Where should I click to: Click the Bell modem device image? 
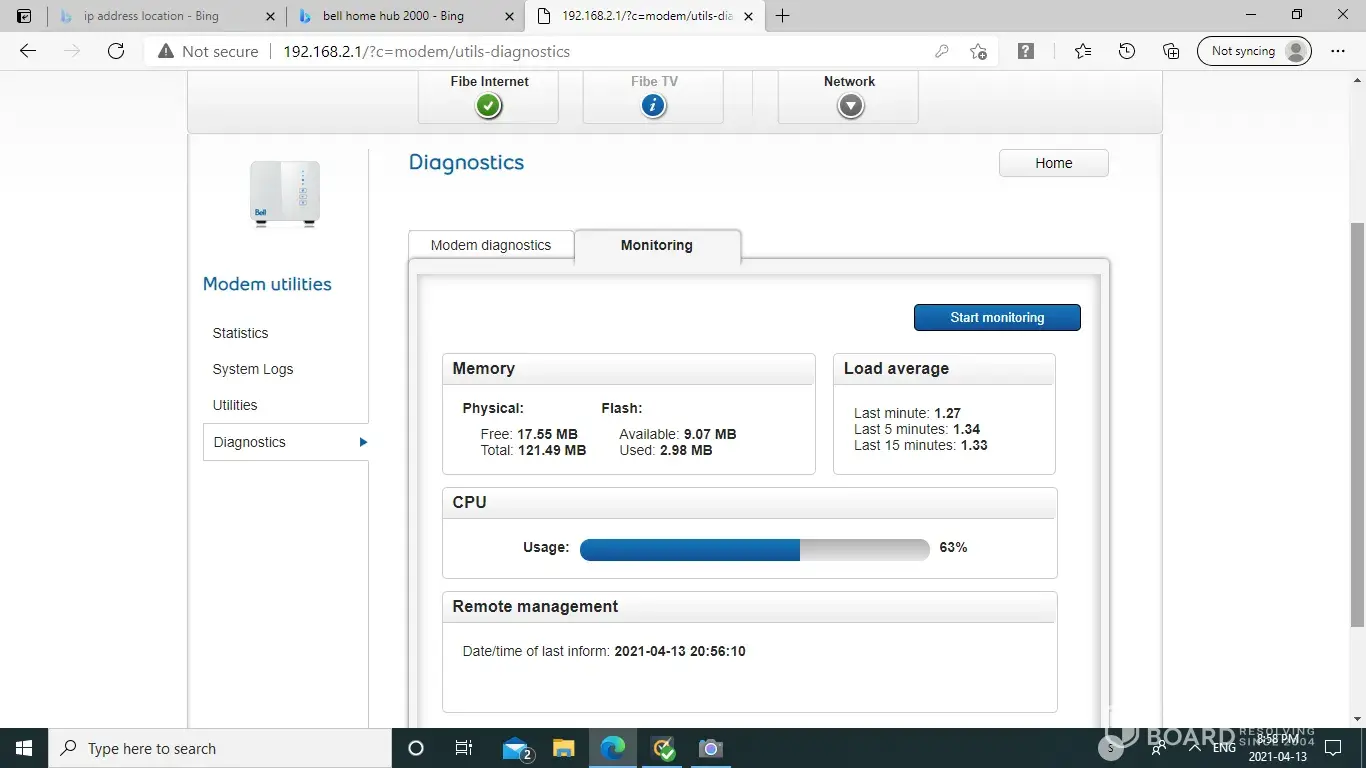pos(285,193)
